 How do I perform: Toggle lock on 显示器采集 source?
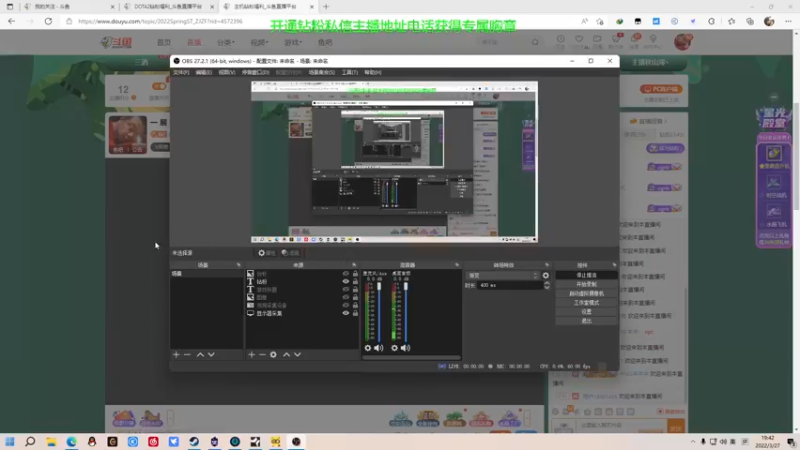[x=355, y=313]
